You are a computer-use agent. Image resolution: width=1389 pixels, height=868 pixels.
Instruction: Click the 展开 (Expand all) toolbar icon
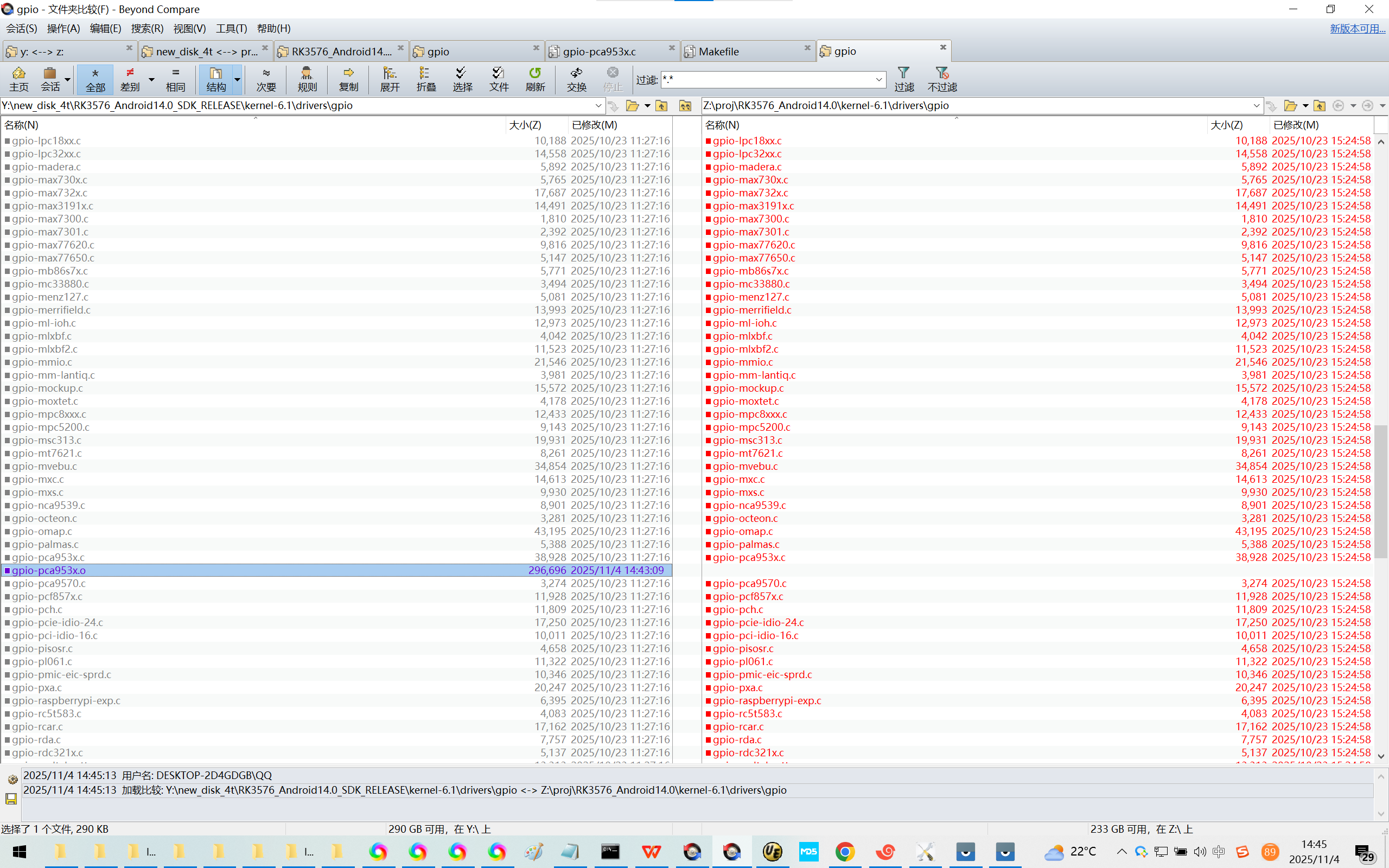point(390,79)
